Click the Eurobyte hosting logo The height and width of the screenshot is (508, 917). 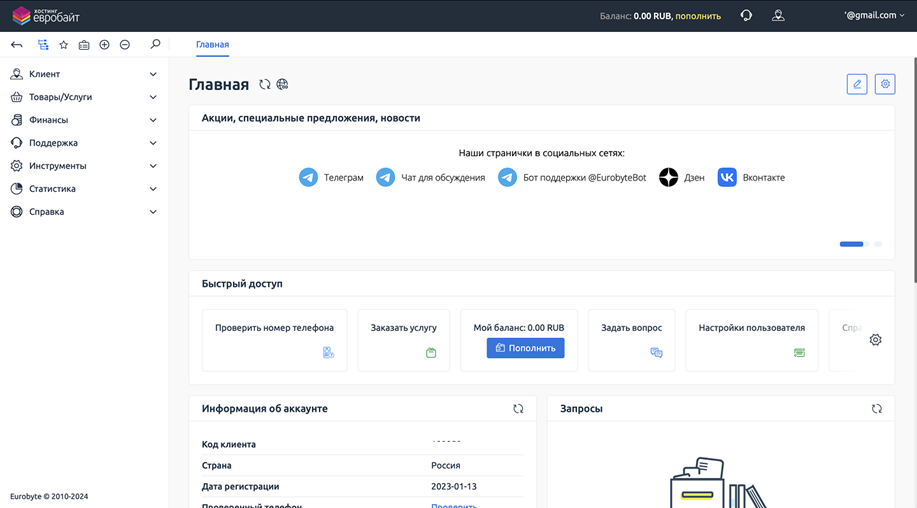(x=46, y=16)
